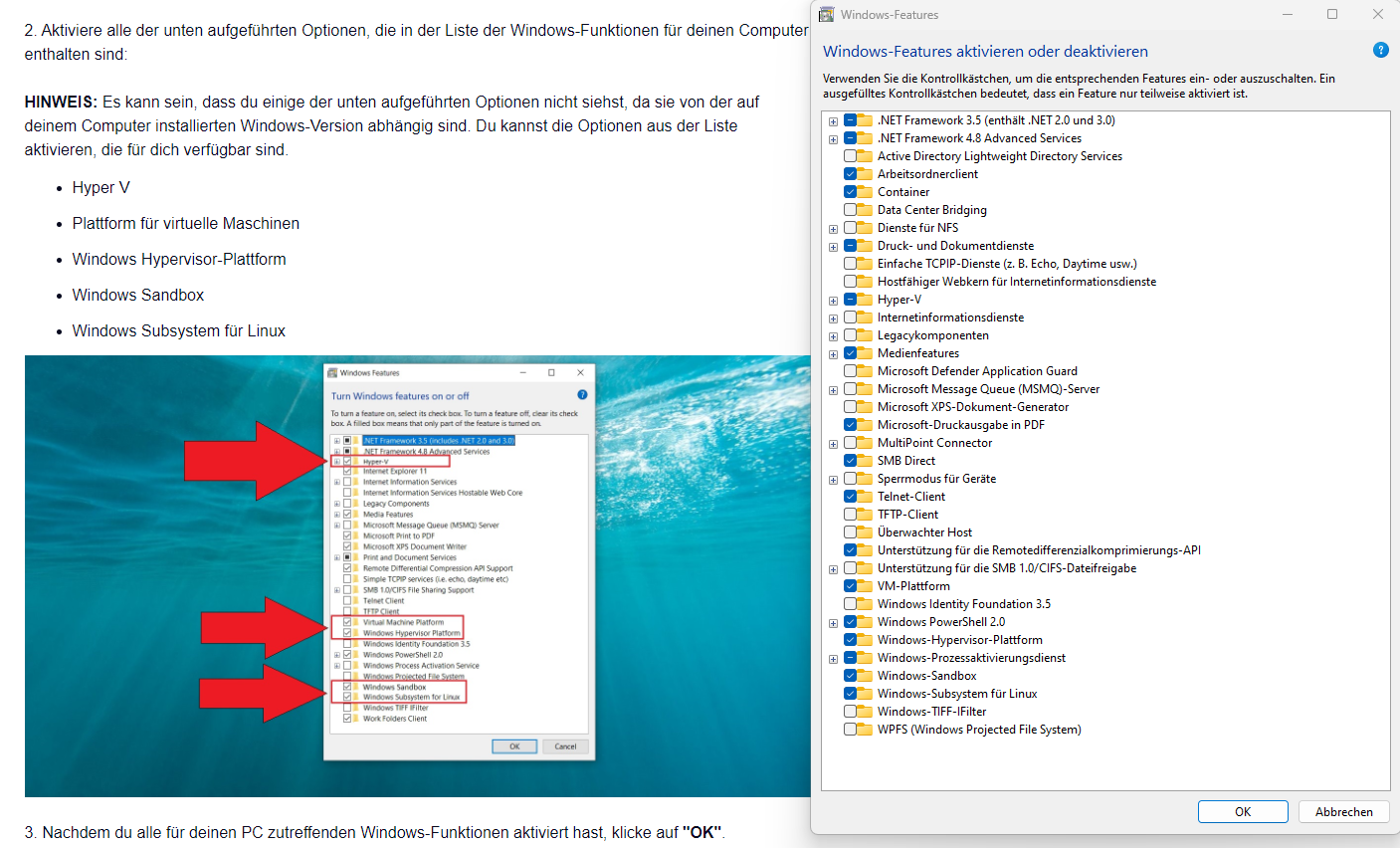Uncheck the Windows-Subsystem für Linux checkbox

tap(851, 694)
